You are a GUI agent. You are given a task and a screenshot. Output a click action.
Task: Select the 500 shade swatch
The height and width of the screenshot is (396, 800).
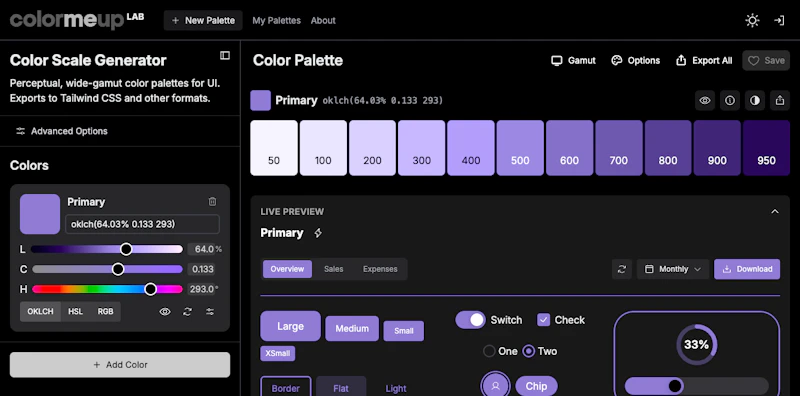click(520, 148)
